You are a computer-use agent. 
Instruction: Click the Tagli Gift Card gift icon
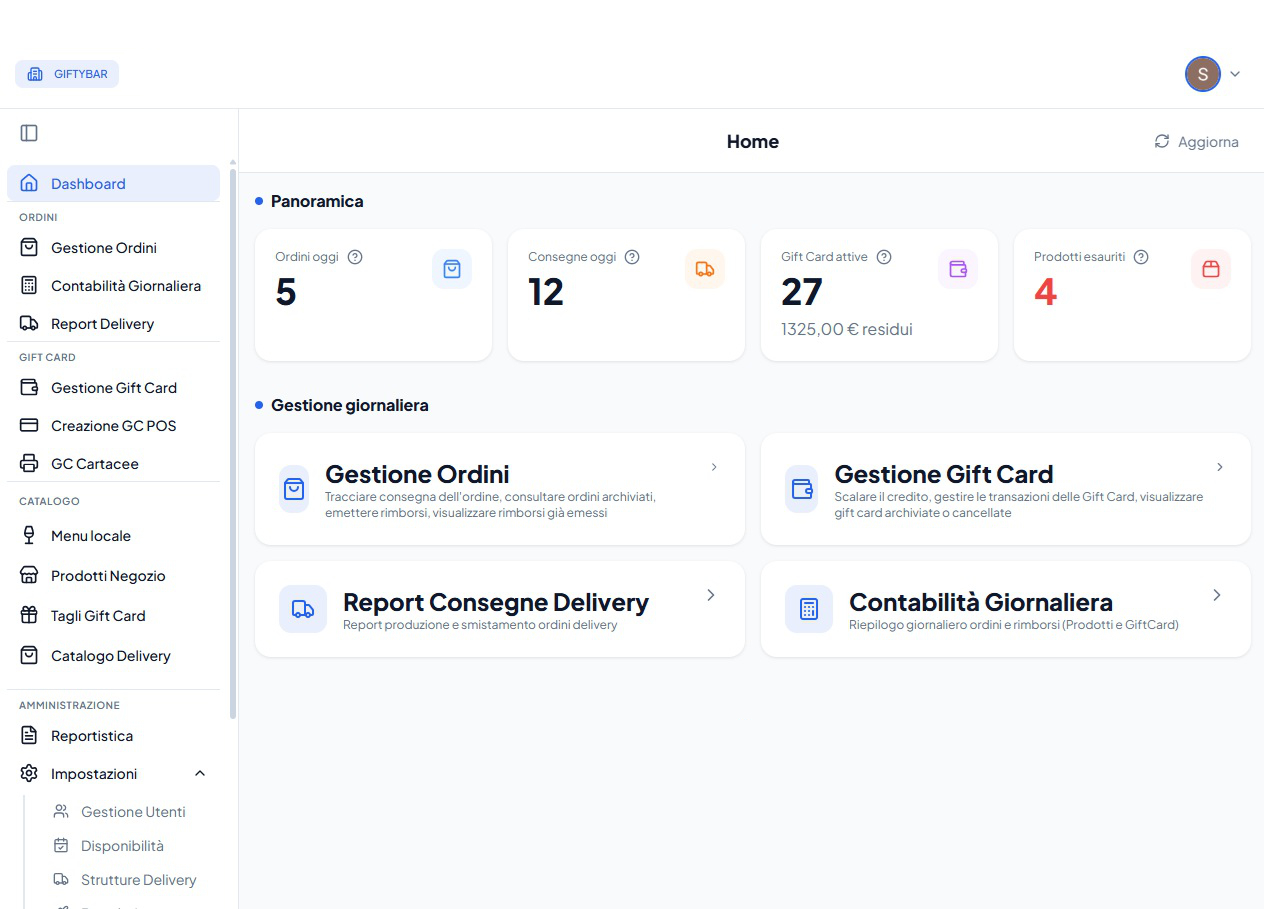tap(29, 615)
